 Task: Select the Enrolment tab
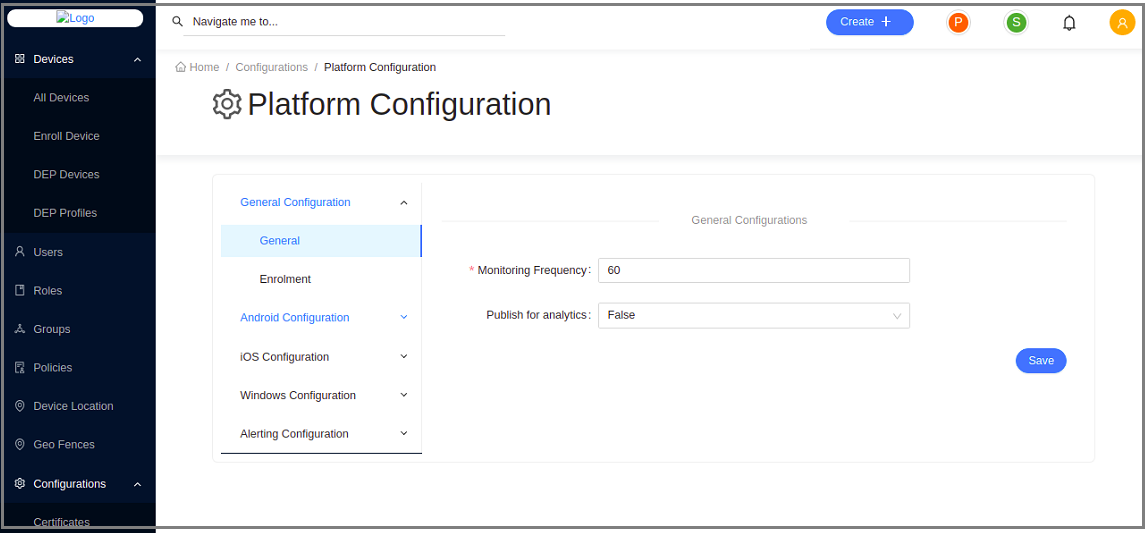tap(285, 279)
